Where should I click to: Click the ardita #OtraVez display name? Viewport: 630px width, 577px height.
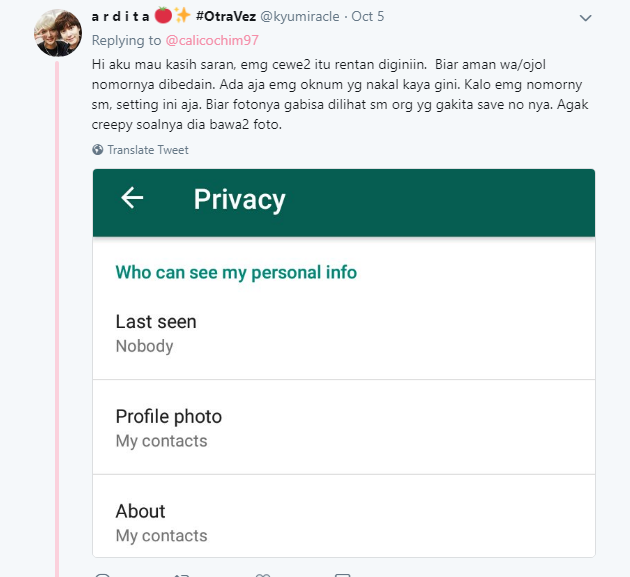tap(174, 16)
